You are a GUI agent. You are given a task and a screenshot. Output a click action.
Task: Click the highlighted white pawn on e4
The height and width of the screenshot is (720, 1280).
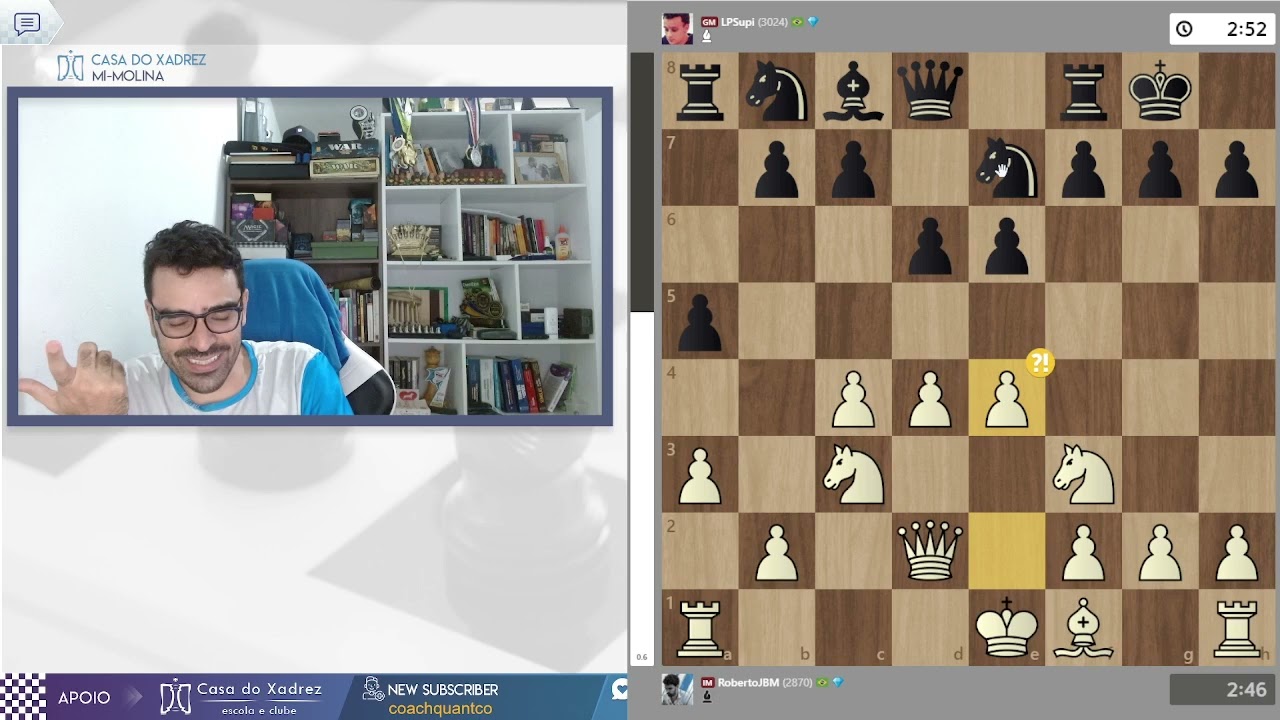pyautogui.click(x=1007, y=398)
